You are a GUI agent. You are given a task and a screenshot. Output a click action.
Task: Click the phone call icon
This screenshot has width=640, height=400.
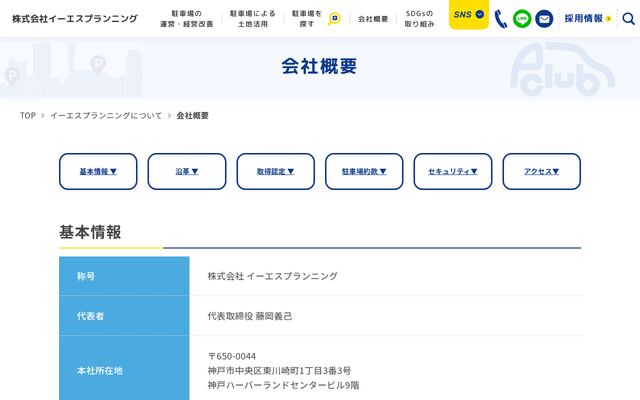coord(500,19)
